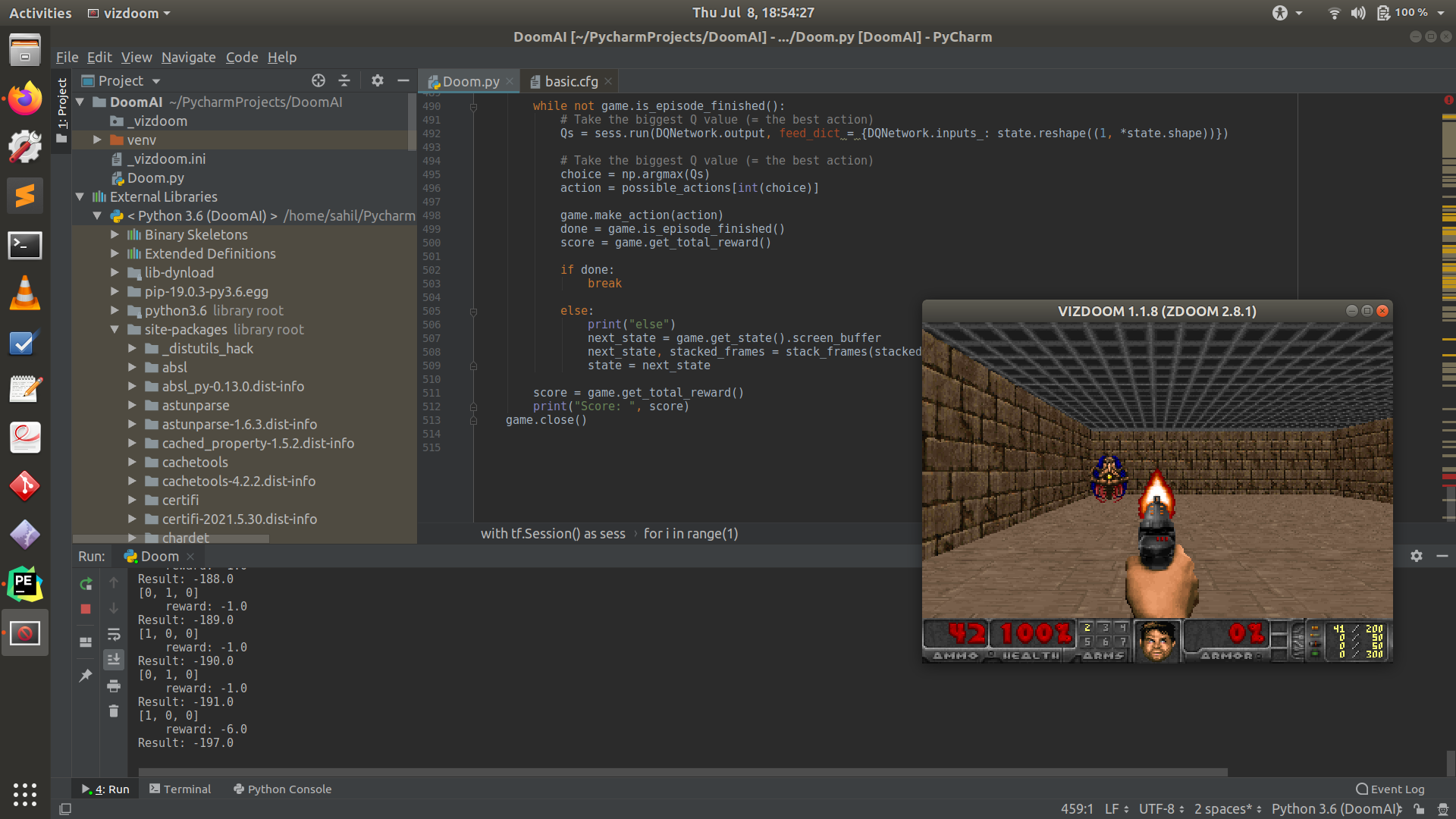The image size is (1456, 819).
Task: Open the Terminal tool window
Action: tap(180, 789)
